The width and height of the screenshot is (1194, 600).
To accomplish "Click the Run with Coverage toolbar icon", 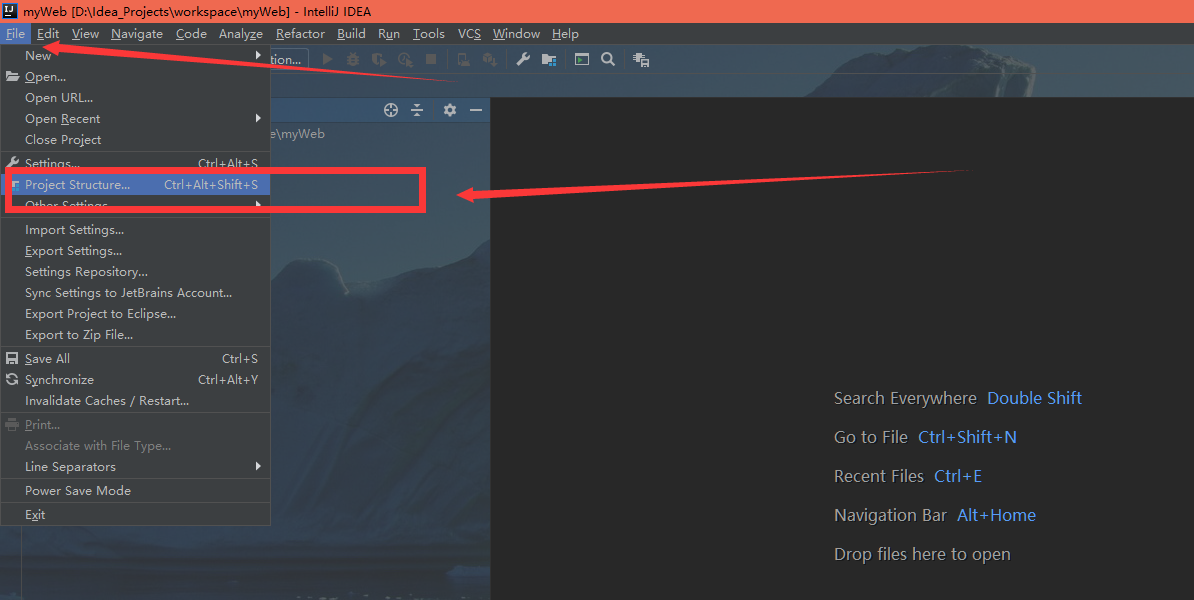I will pyautogui.click(x=378, y=59).
